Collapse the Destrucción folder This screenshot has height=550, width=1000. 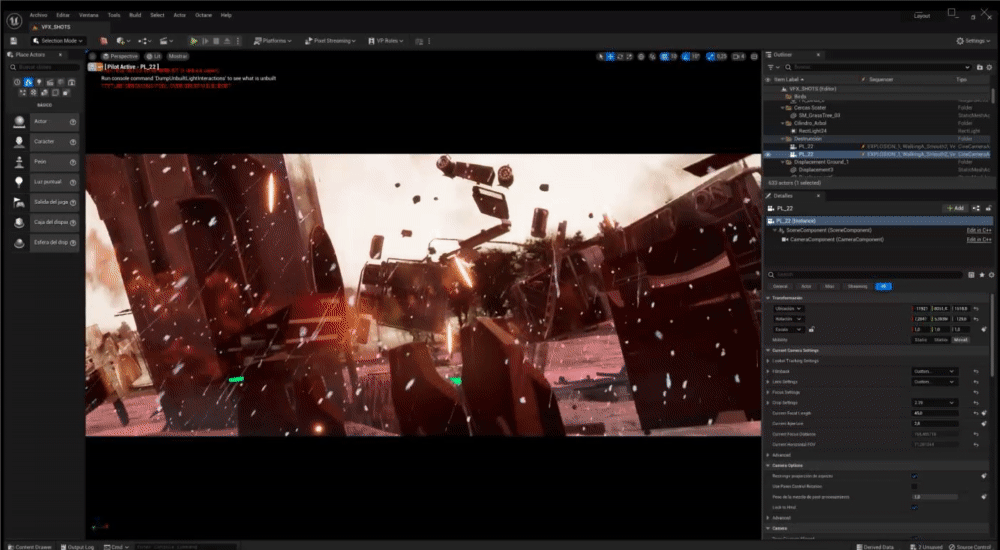[783, 138]
